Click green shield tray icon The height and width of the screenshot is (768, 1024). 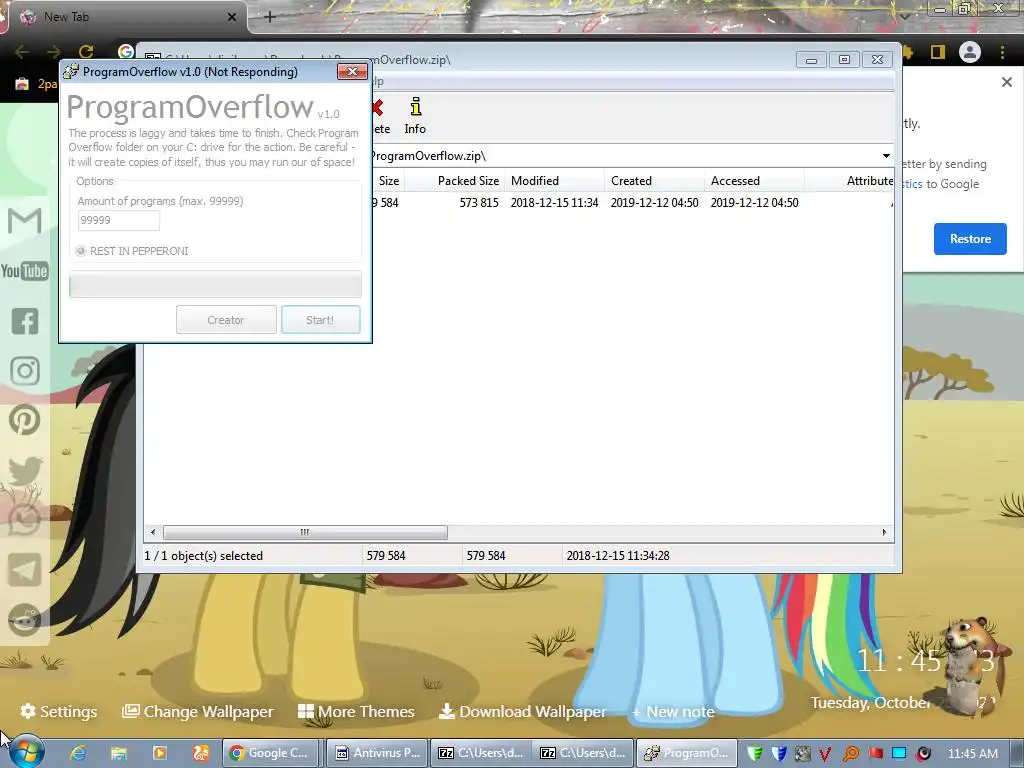point(755,754)
